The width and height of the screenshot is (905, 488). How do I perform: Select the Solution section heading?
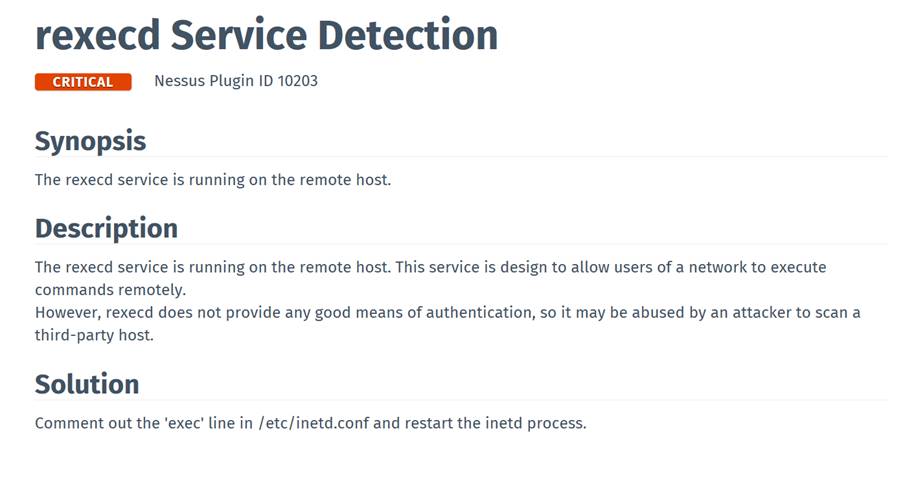point(87,384)
